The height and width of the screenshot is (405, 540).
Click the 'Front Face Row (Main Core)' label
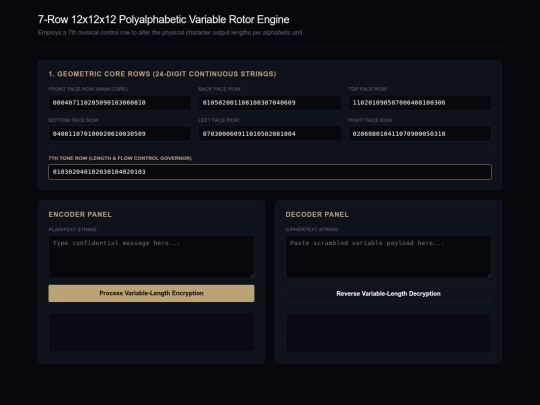pos(88,89)
